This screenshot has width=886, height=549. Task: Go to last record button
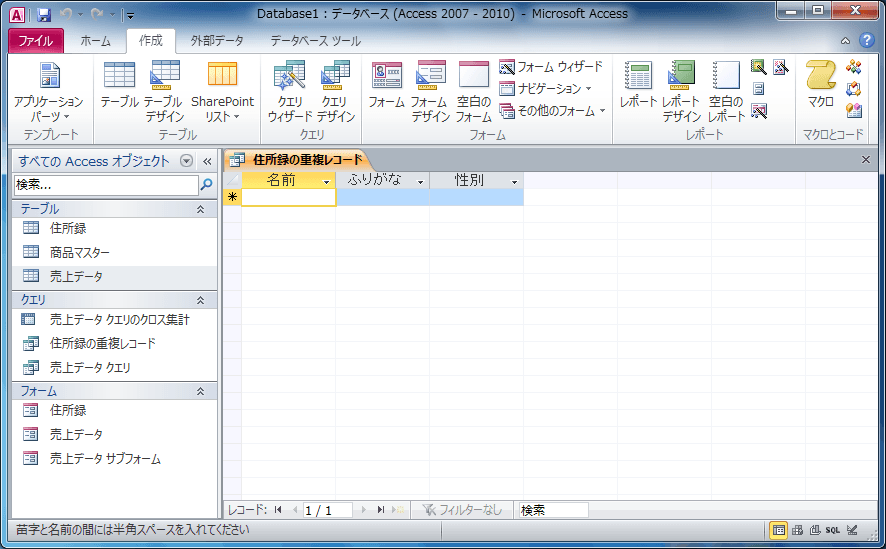click(381, 510)
